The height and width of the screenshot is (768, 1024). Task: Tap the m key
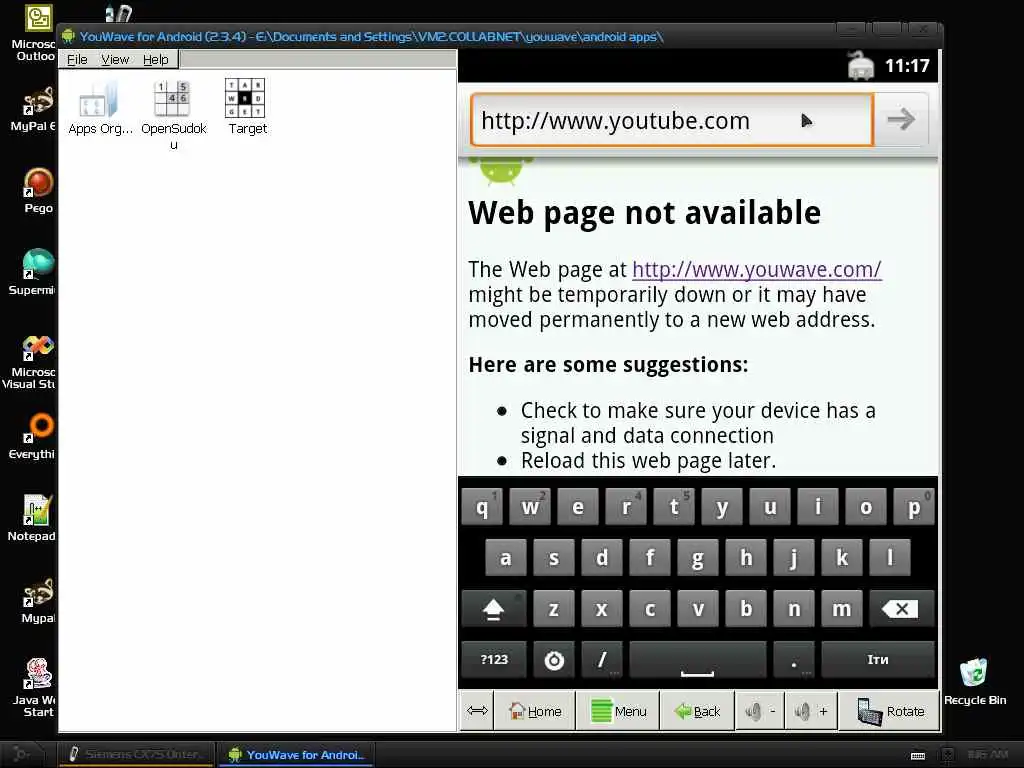[x=842, y=609]
